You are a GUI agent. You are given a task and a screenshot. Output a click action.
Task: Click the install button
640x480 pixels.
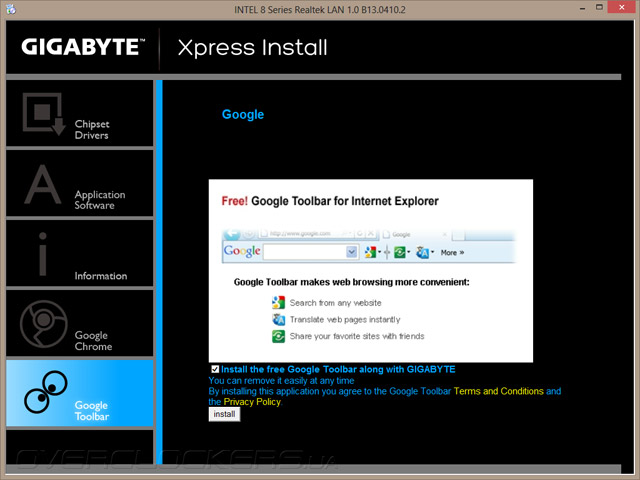click(x=224, y=414)
